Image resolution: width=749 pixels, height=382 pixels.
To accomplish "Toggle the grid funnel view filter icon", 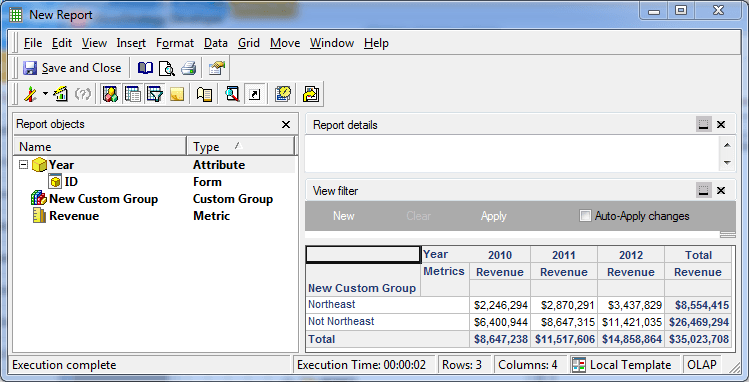I will point(154,94).
